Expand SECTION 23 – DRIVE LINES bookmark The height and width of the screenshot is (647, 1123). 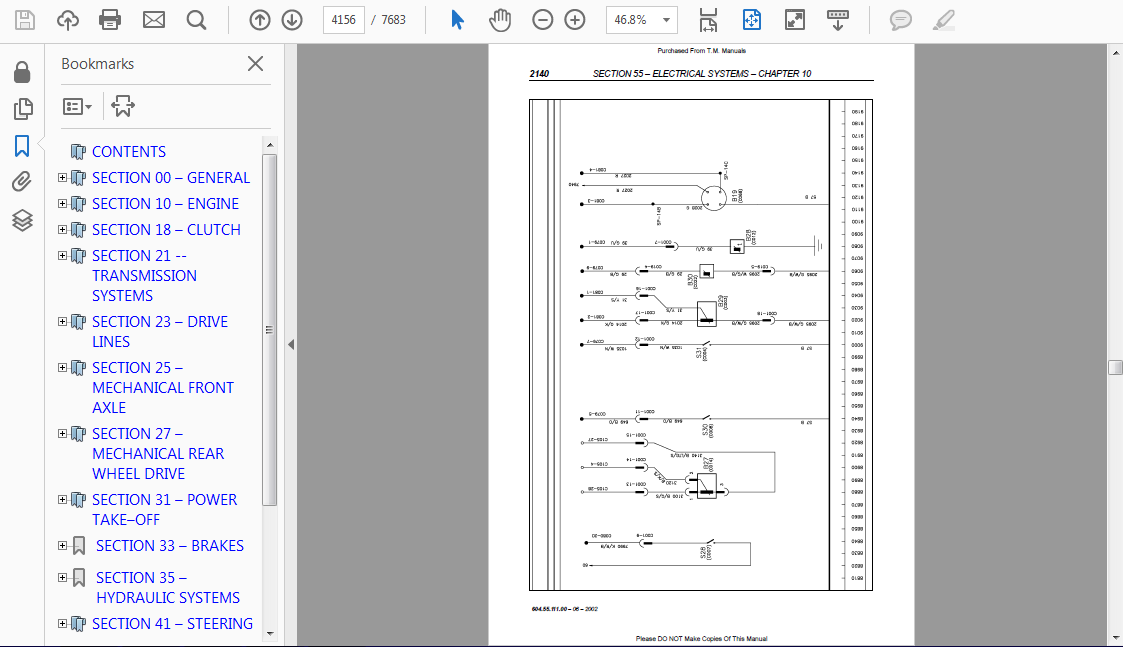pyautogui.click(x=62, y=322)
